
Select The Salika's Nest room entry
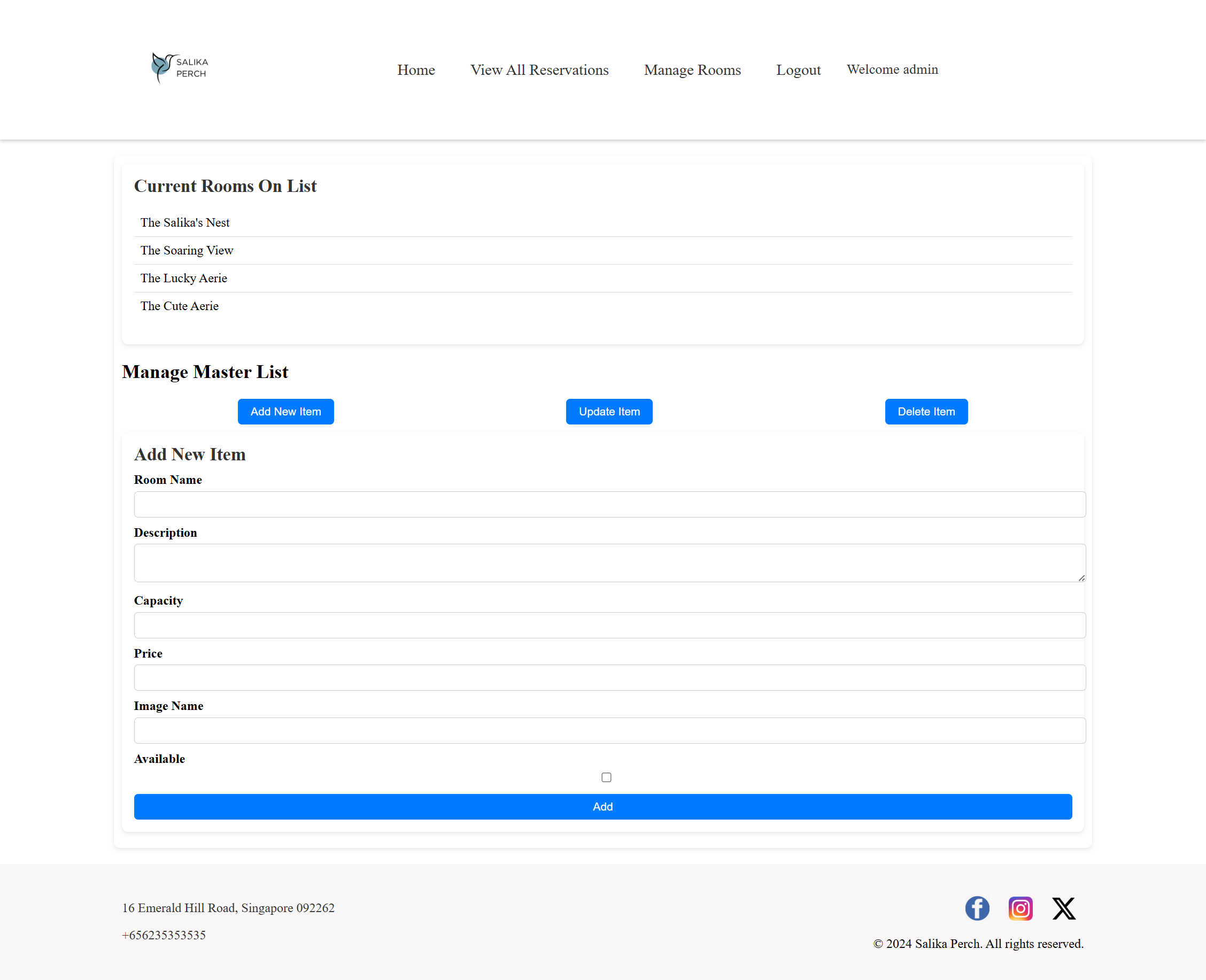184,222
